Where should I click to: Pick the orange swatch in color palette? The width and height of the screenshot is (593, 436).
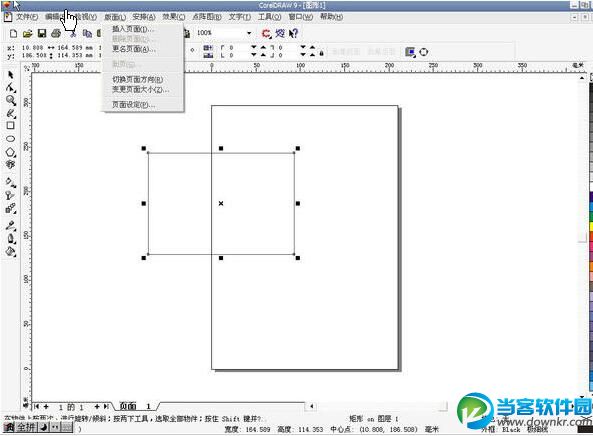591,266
